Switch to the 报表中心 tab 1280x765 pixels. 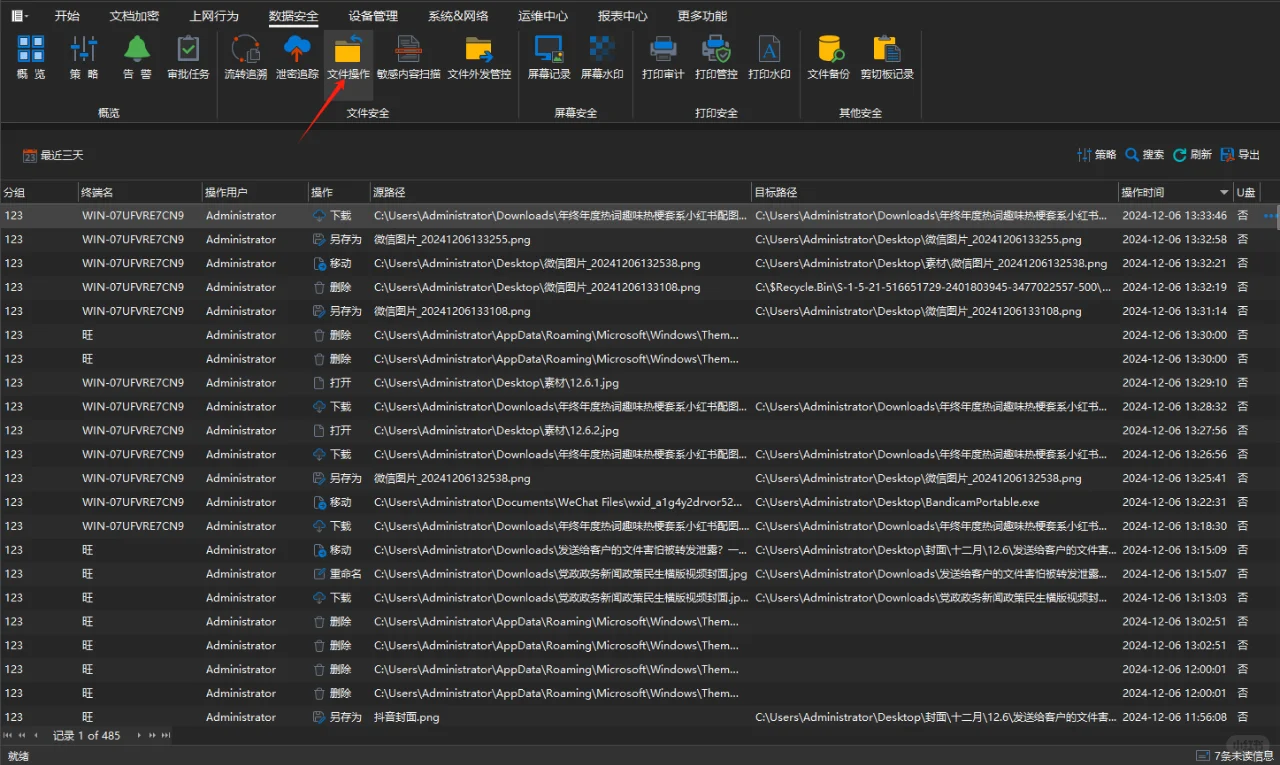click(x=622, y=16)
